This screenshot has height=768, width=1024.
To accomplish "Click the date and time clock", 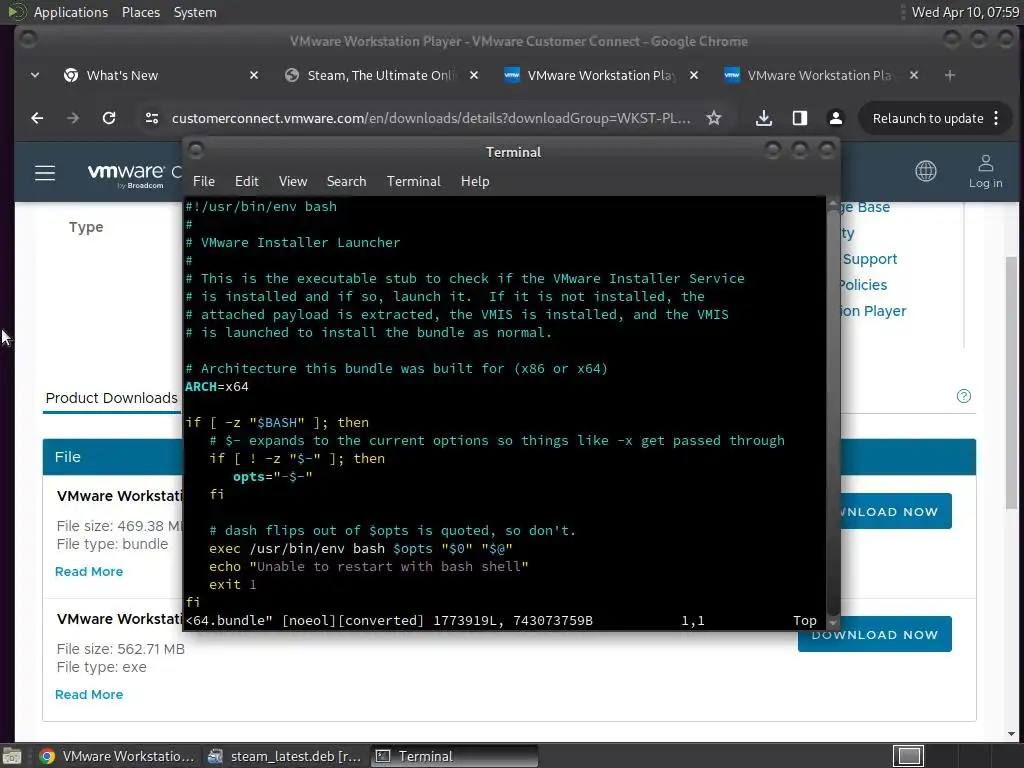I will point(965,12).
